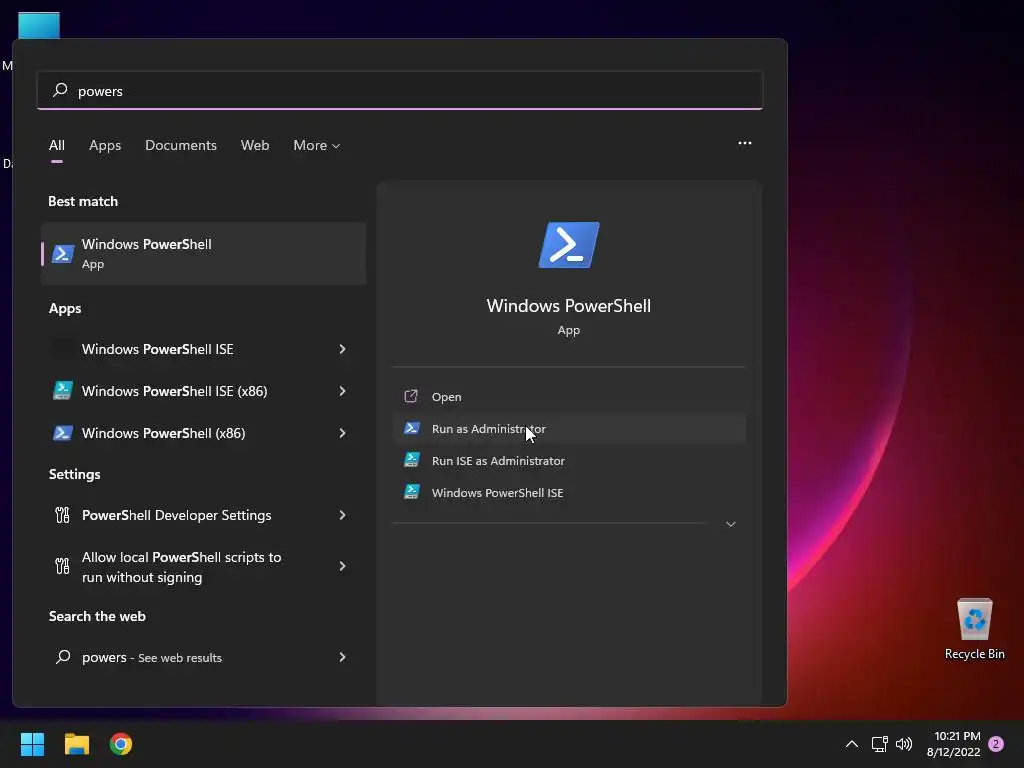Screen dimensions: 1024x768
Task: Open 'Allow local PowerShell scripts' setting text
Action: 182,567
